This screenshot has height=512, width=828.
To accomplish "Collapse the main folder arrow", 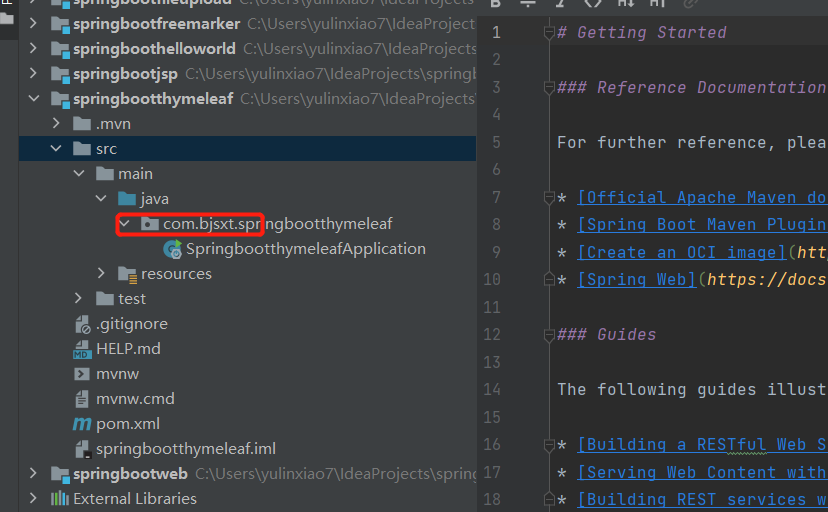I will 79,174.
